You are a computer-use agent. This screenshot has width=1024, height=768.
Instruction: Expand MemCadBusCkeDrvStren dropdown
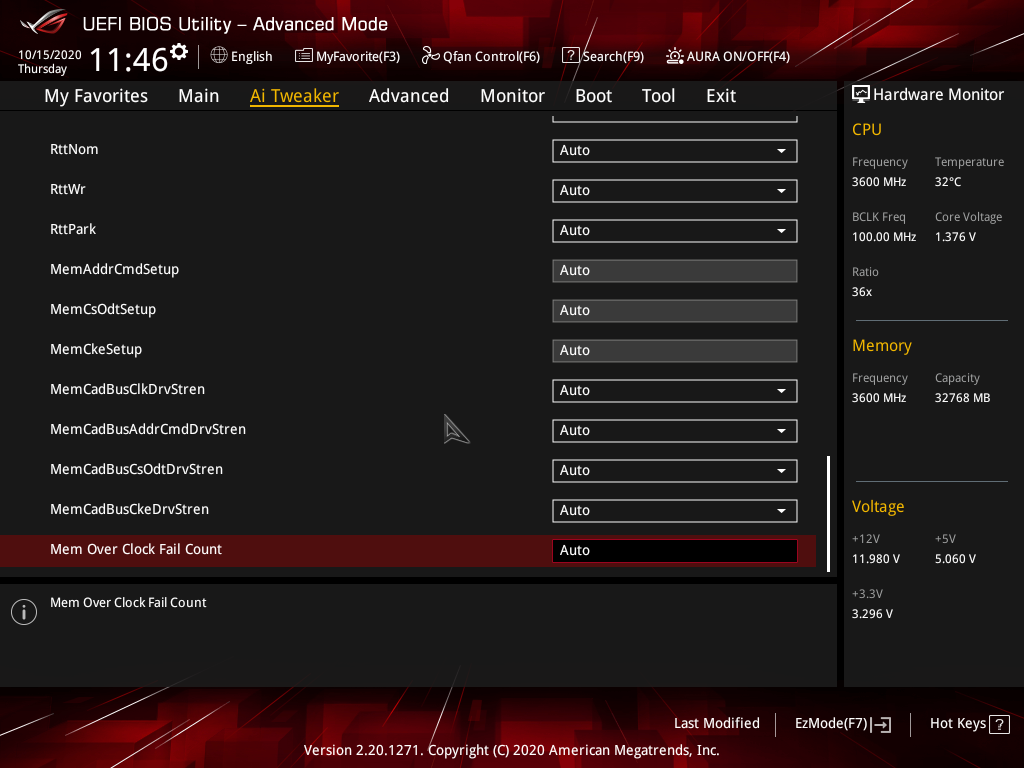[675, 511]
